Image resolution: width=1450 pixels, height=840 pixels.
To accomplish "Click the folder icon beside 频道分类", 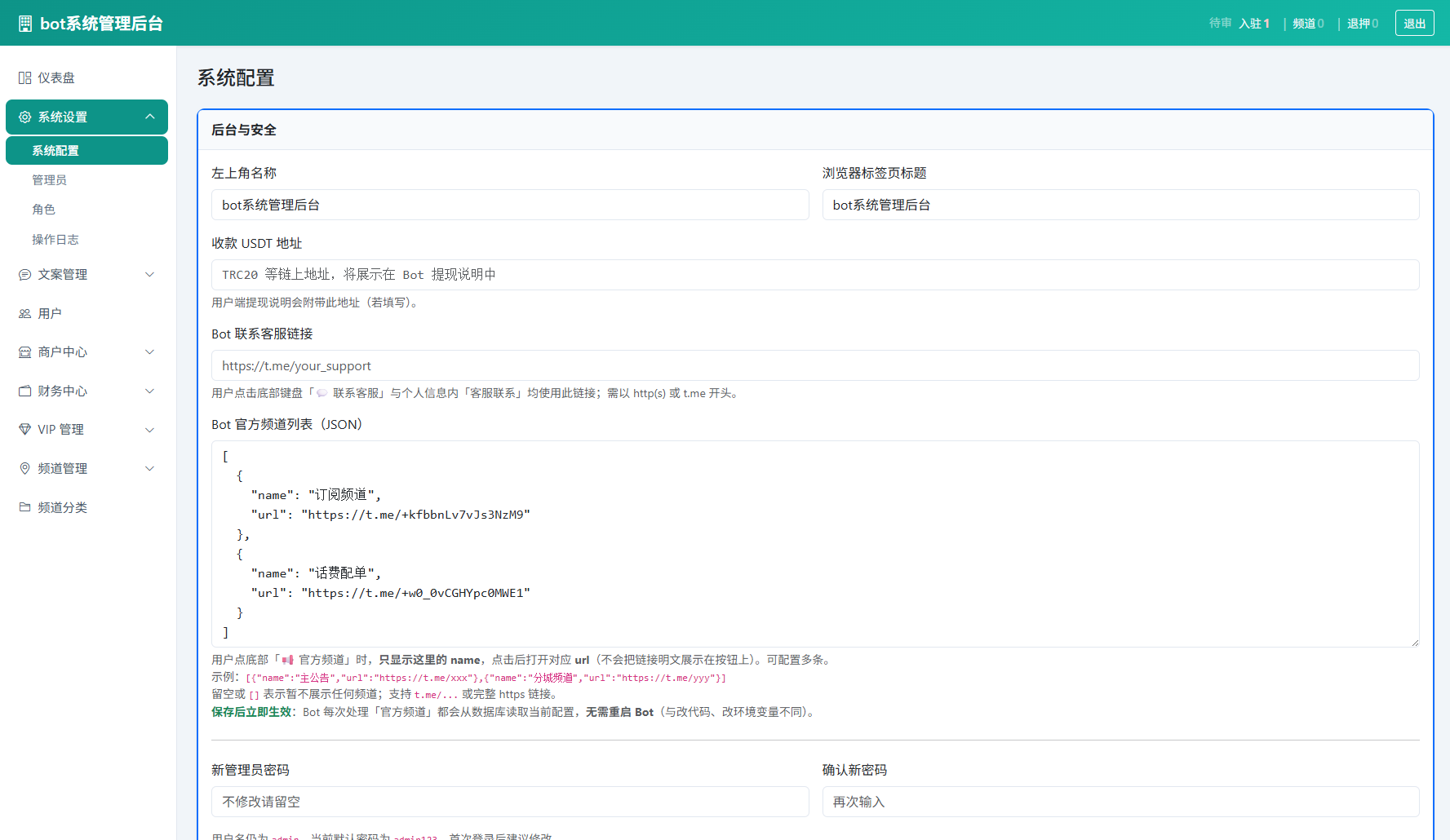I will click(x=25, y=507).
